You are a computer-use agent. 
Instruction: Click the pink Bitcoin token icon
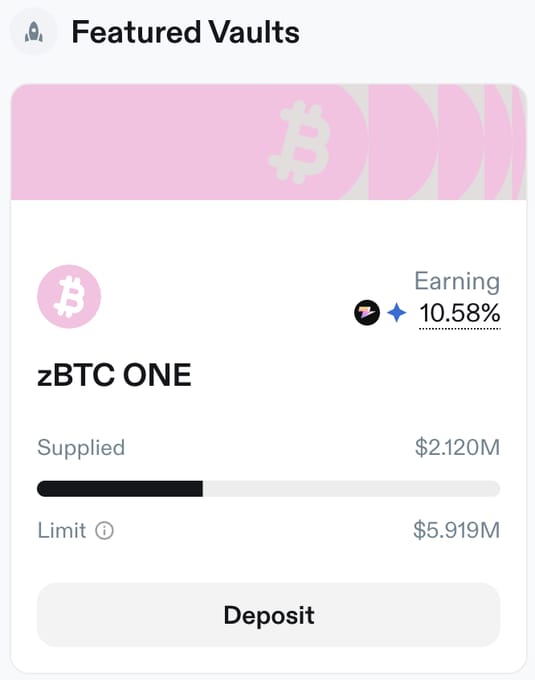click(69, 297)
